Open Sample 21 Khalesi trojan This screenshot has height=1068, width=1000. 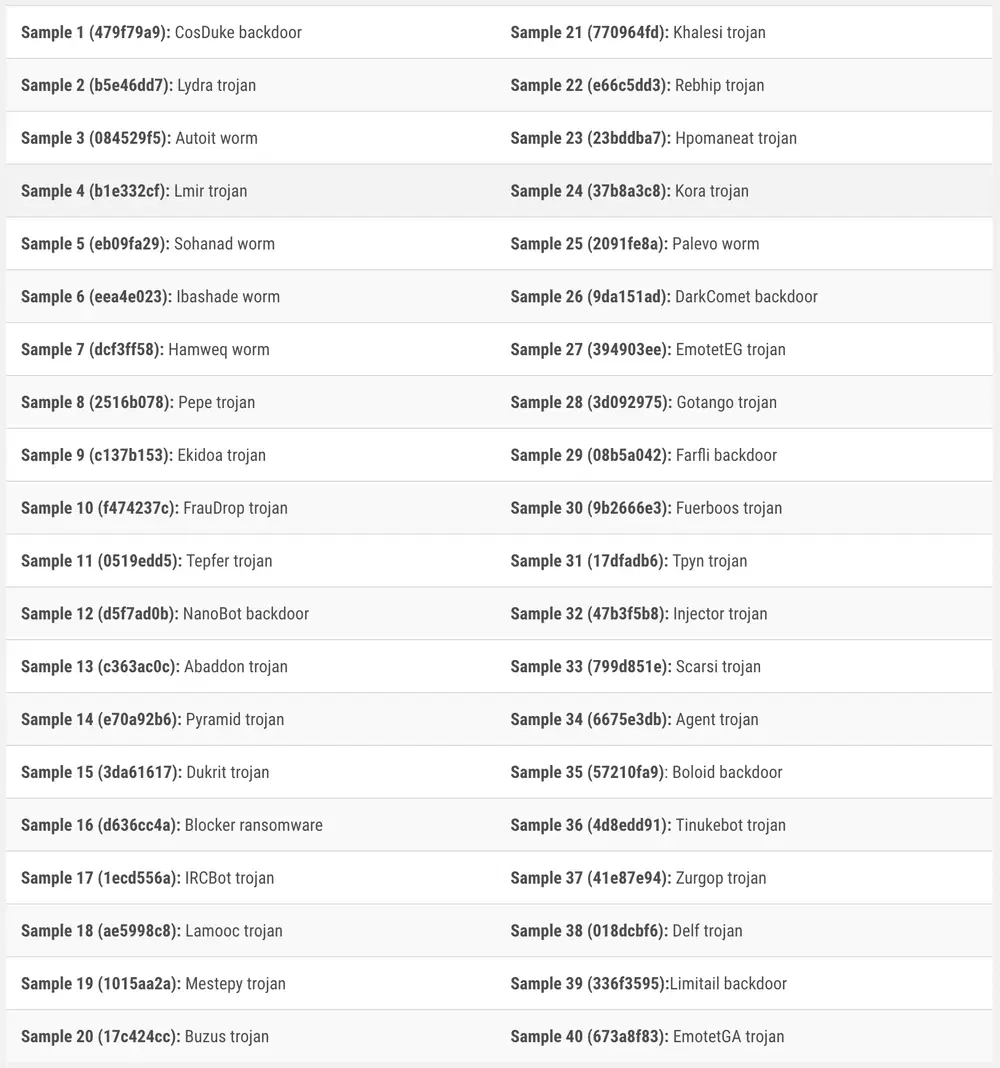coord(638,32)
